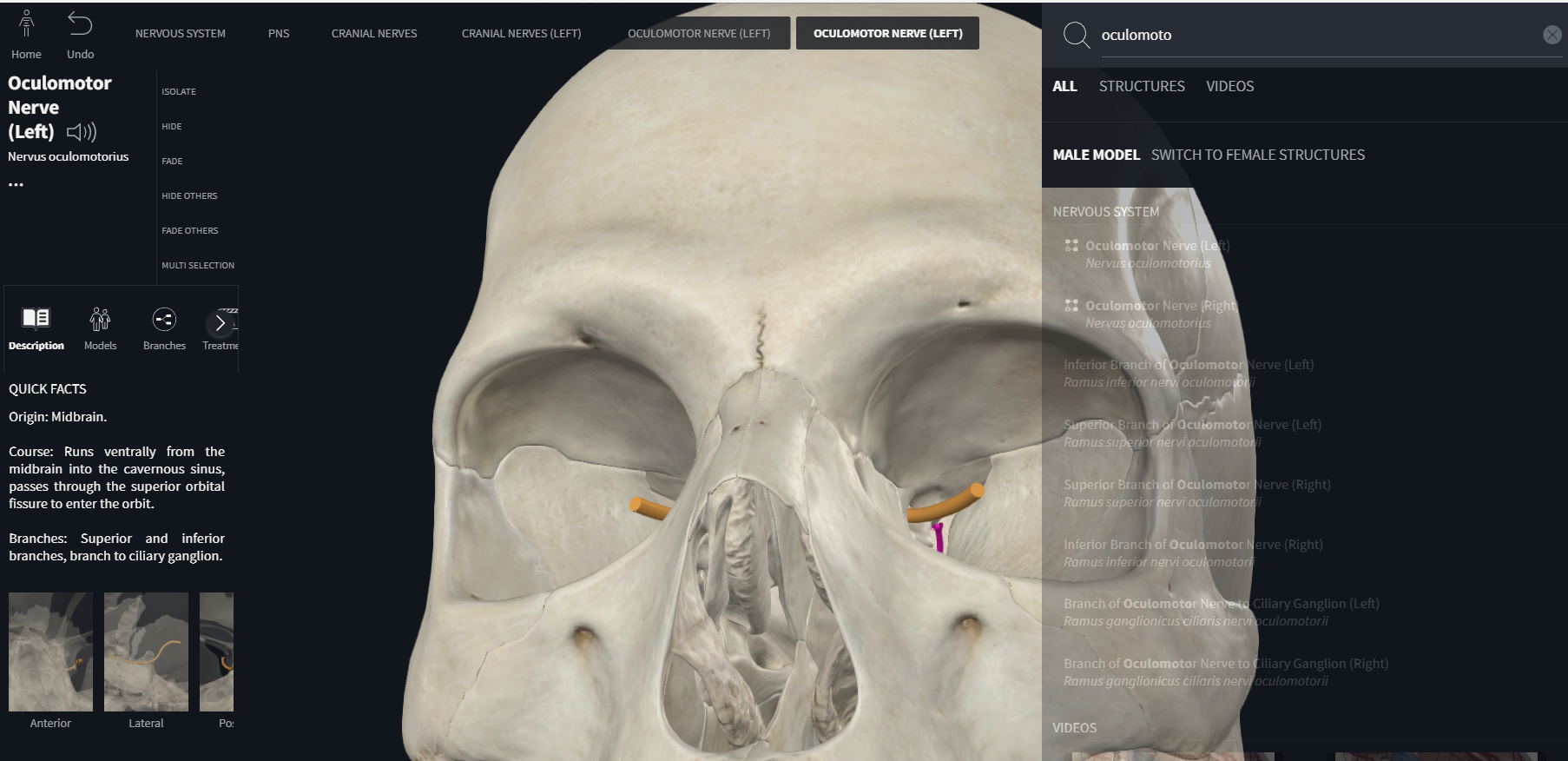Select Oculomotor Nerve (Right) search result
Image resolution: width=1568 pixels, height=761 pixels.
tap(1160, 307)
